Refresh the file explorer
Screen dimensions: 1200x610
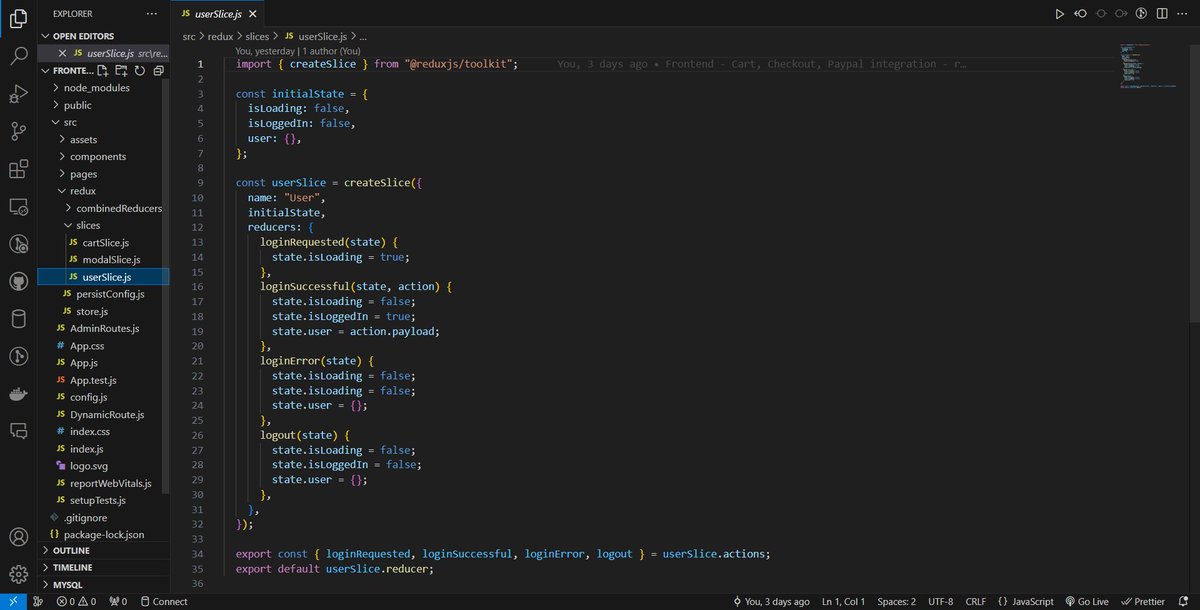pyautogui.click(x=140, y=71)
